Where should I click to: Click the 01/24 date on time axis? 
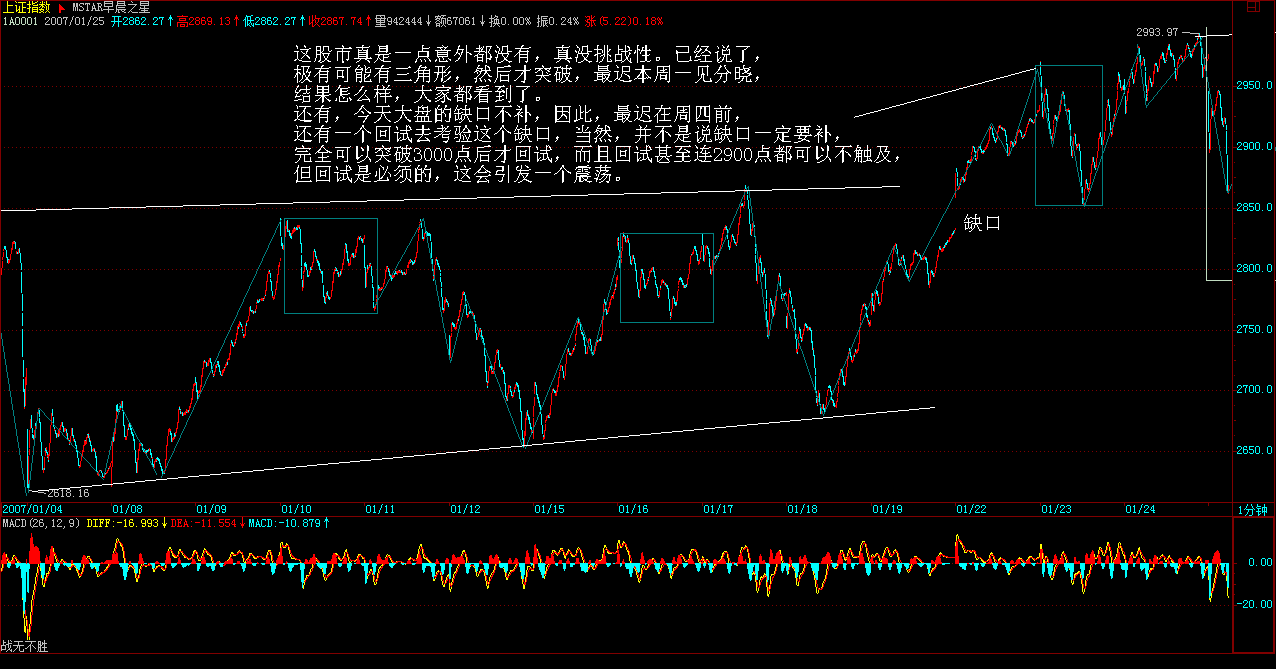point(1141,509)
